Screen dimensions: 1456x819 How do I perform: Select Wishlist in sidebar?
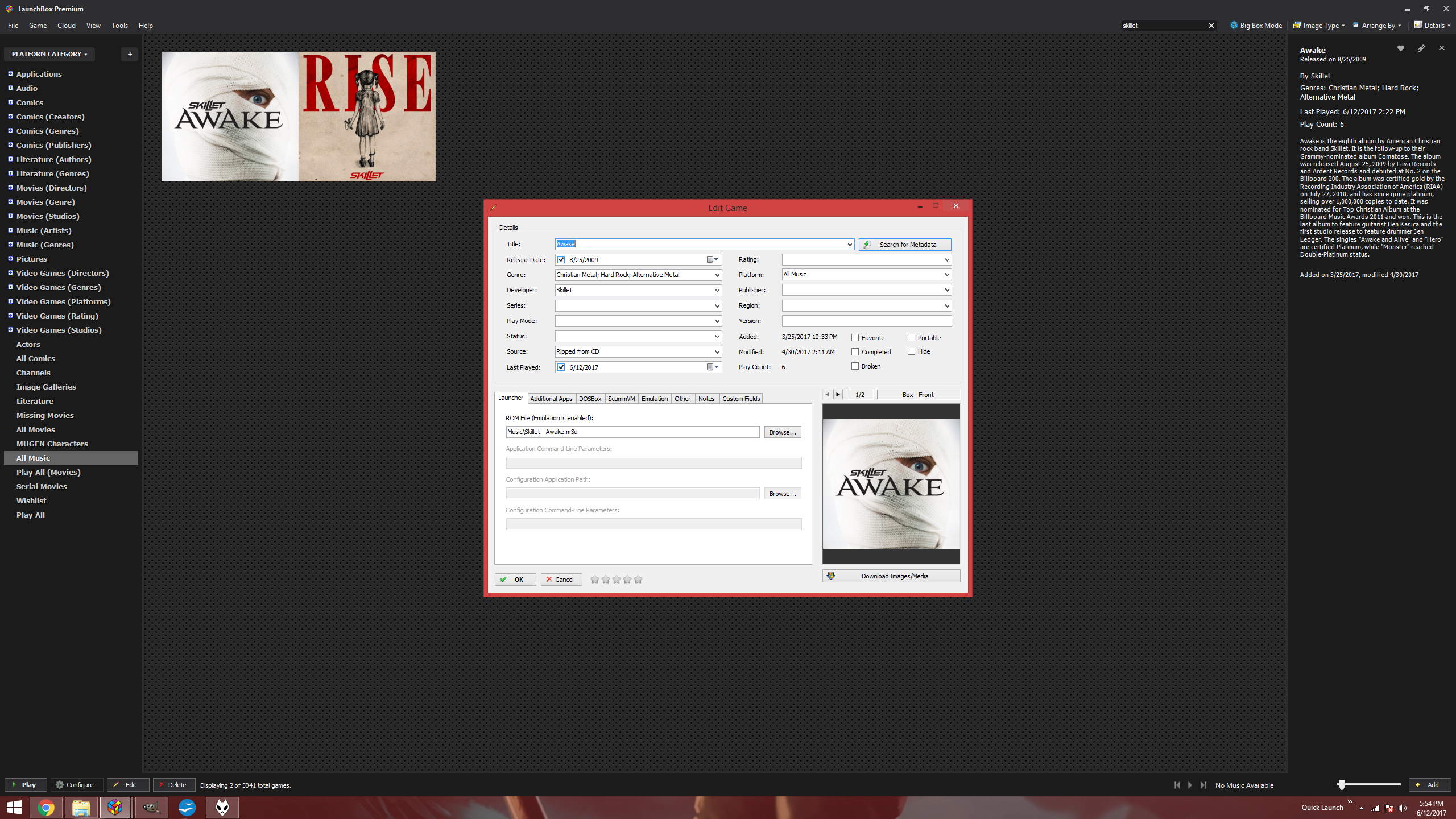click(31, 500)
